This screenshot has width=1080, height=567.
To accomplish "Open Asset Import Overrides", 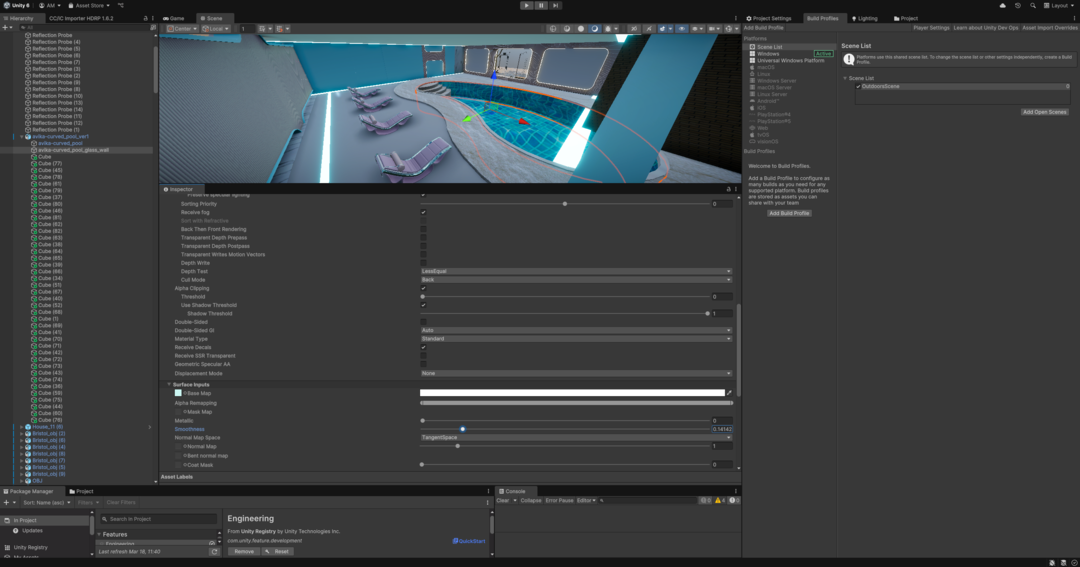I will point(1050,28).
